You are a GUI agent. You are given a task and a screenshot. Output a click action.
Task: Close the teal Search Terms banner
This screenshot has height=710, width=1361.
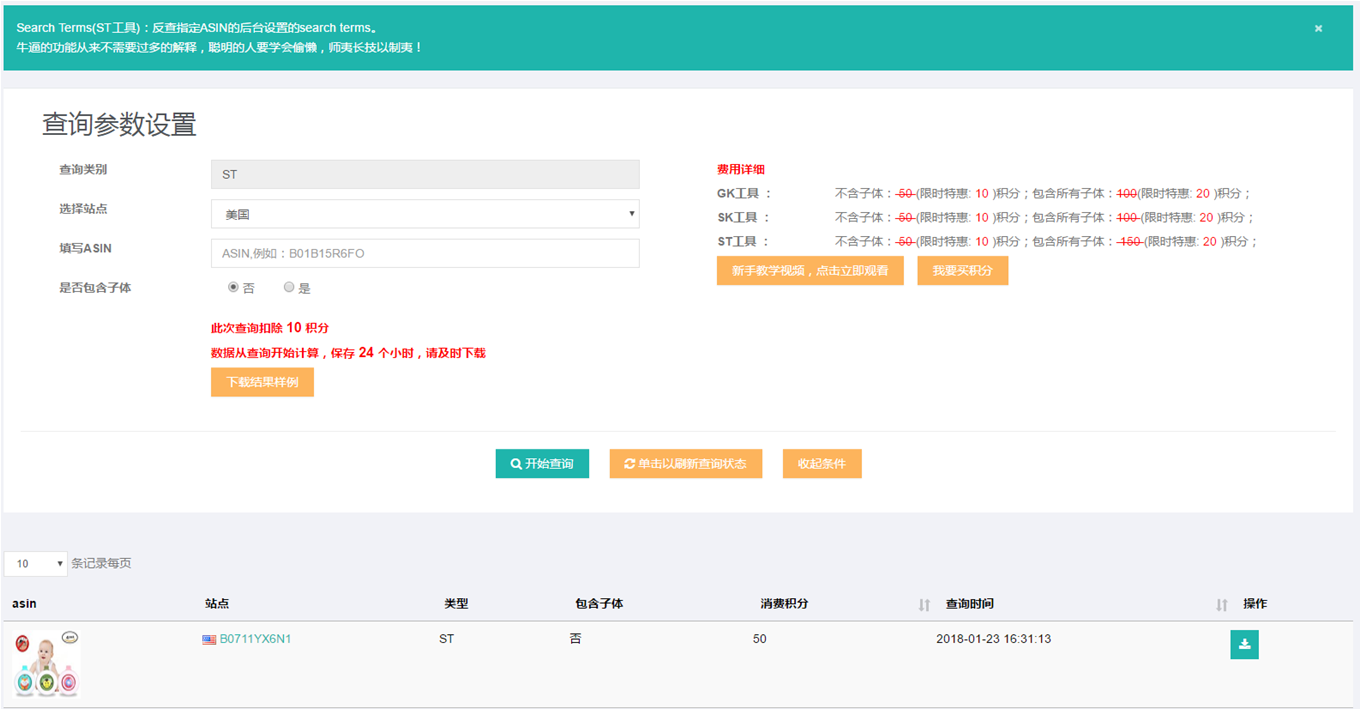pyautogui.click(x=1318, y=29)
